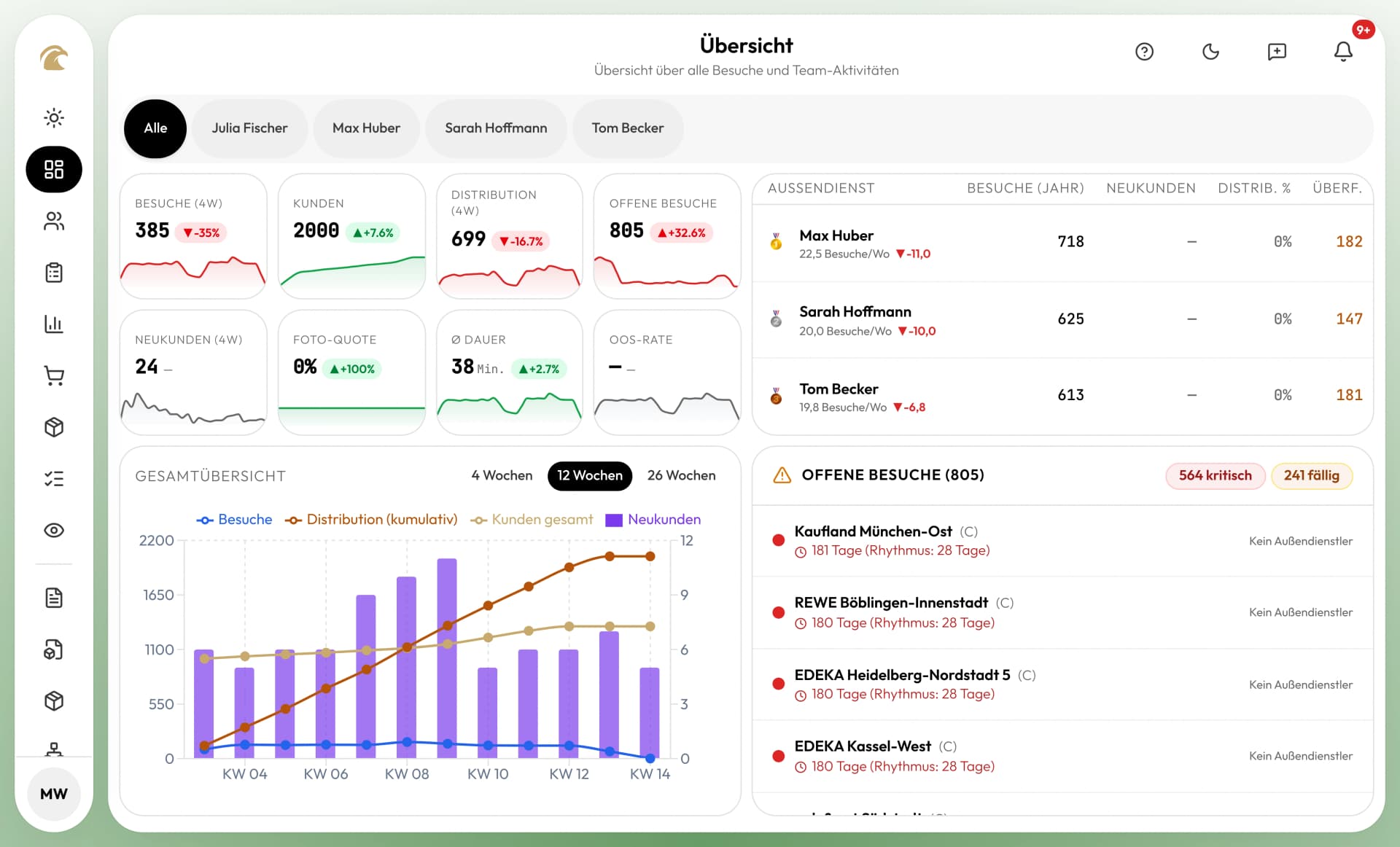1400x847 pixels.
Task: Open the clipboard tasks icon in sidebar
Action: [54, 273]
